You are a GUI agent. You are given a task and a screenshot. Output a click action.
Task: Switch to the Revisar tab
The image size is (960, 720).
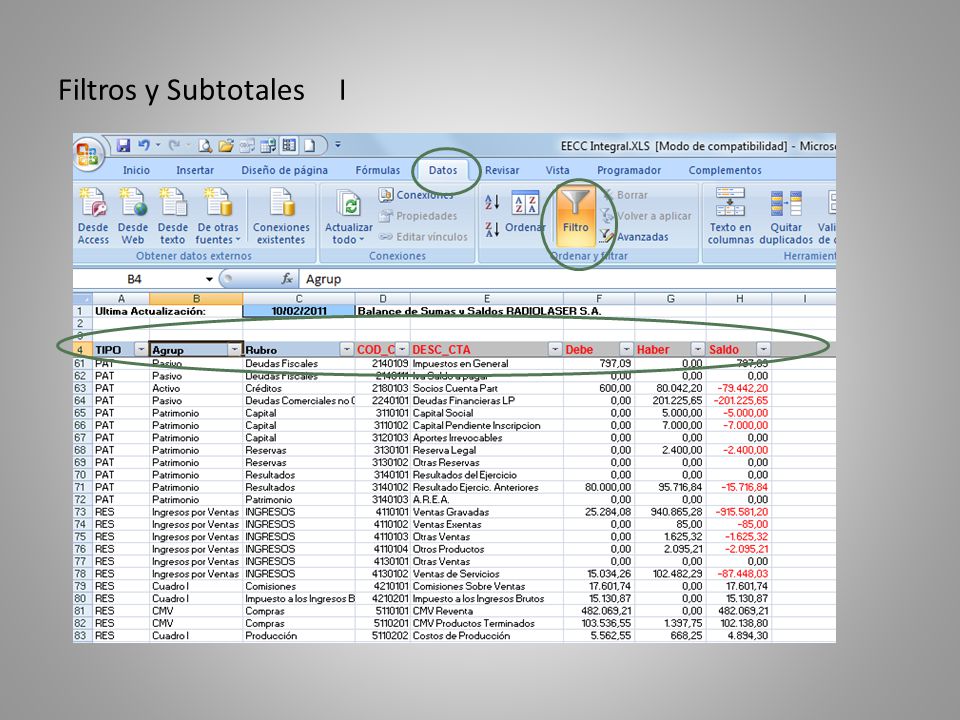[x=502, y=170]
